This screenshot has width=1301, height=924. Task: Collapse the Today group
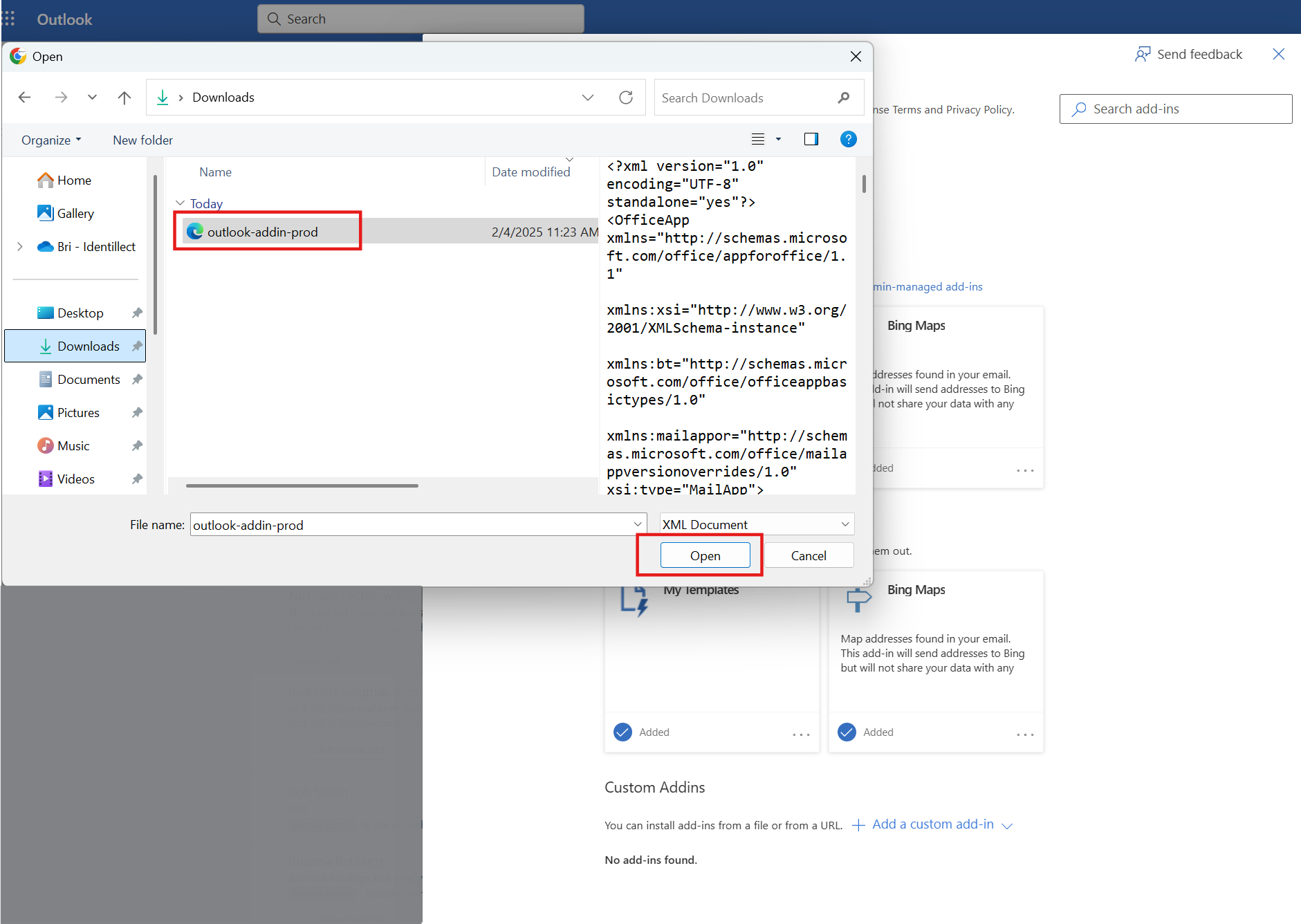pos(181,203)
